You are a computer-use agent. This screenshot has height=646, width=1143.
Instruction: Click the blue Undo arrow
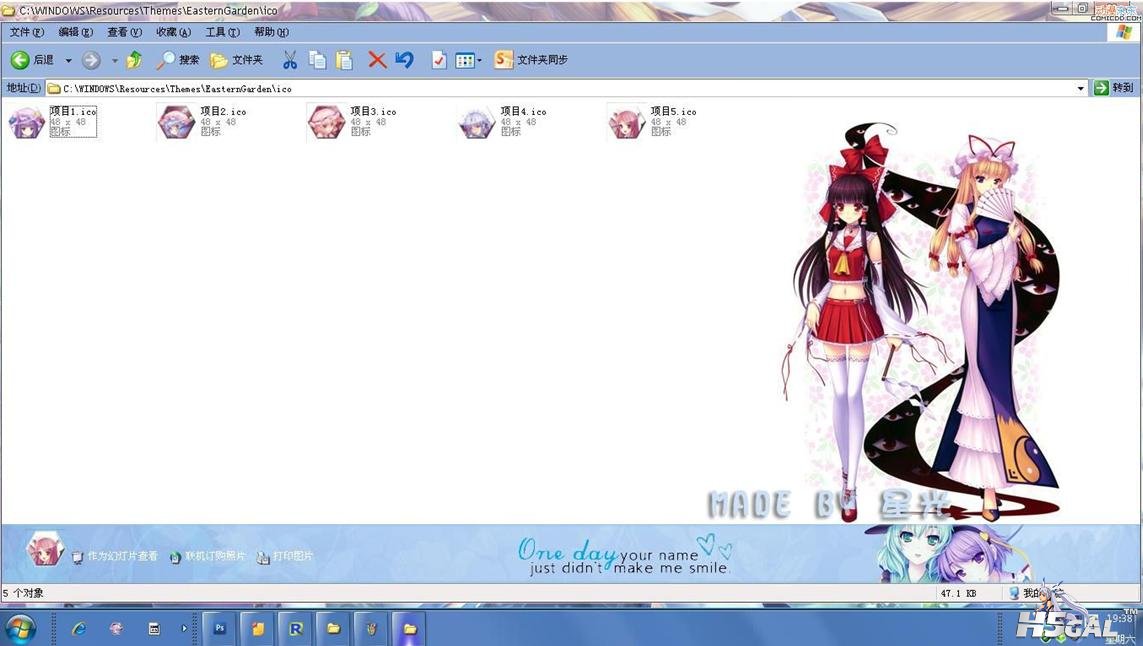pos(404,60)
